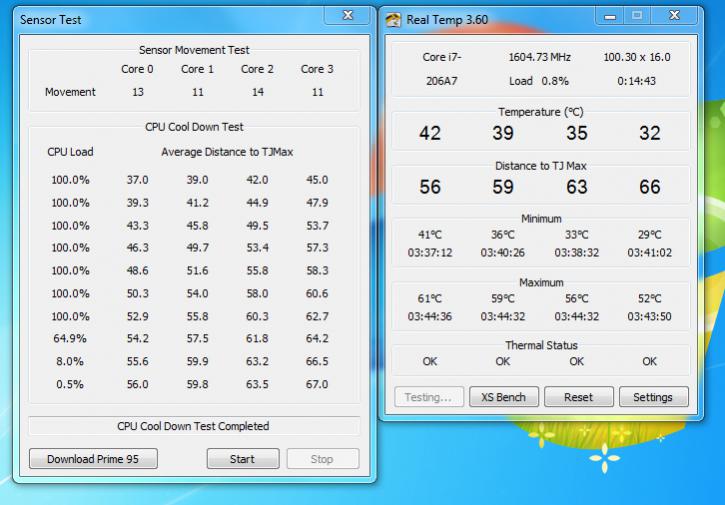Click distance value 49.5

257,226
